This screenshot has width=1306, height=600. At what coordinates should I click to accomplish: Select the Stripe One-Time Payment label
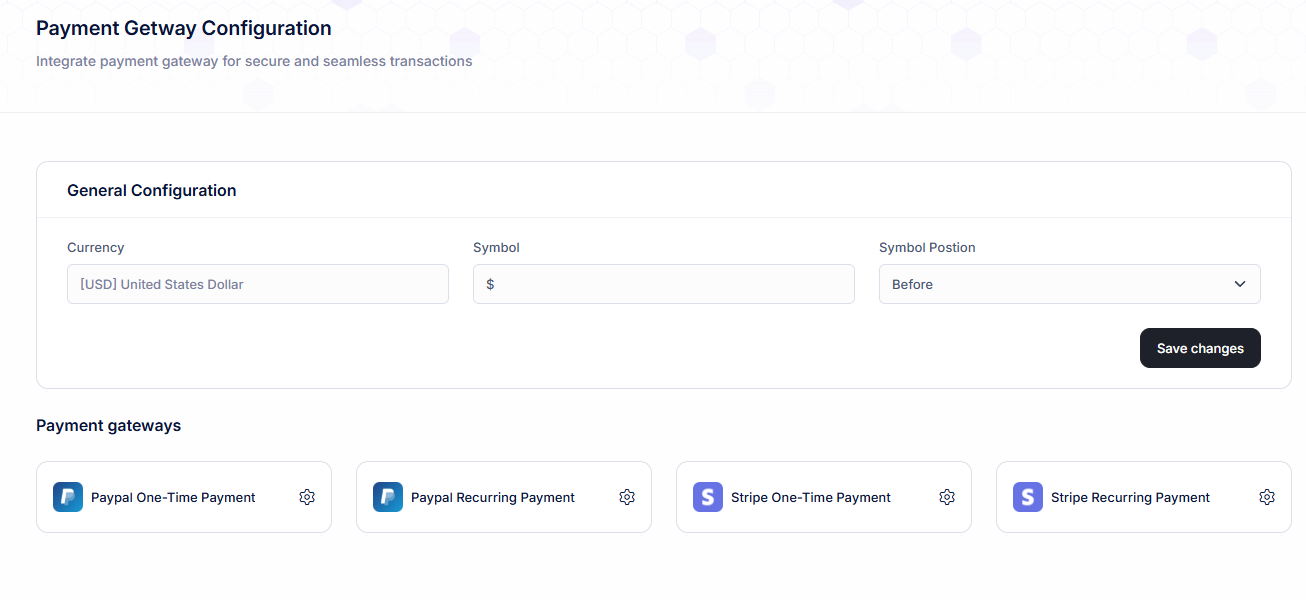pos(811,497)
